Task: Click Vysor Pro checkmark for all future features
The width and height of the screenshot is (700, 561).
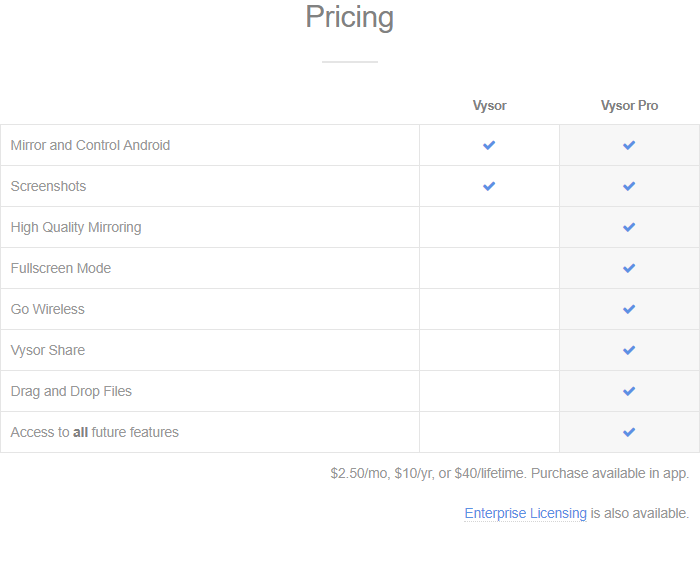Action: (x=629, y=432)
